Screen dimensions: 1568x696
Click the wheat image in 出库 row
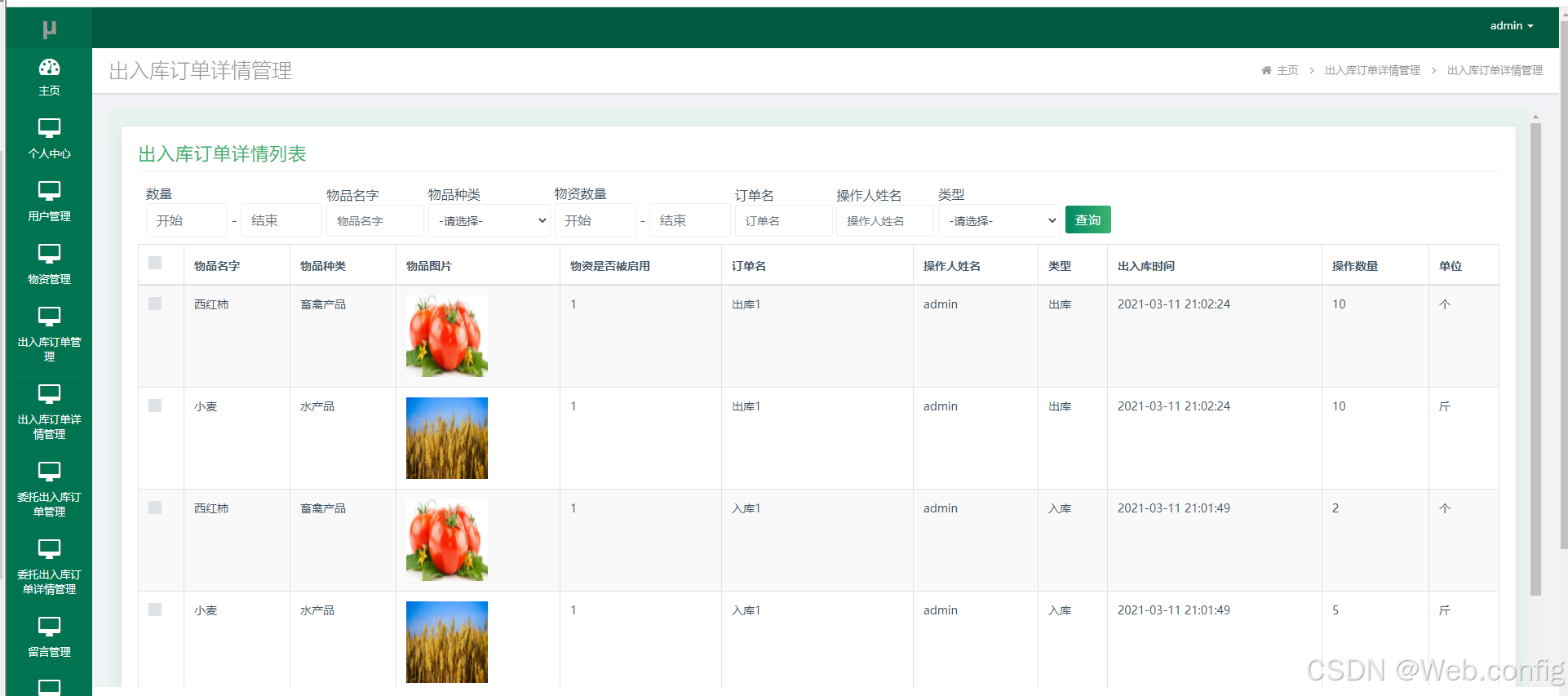tap(447, 438)
